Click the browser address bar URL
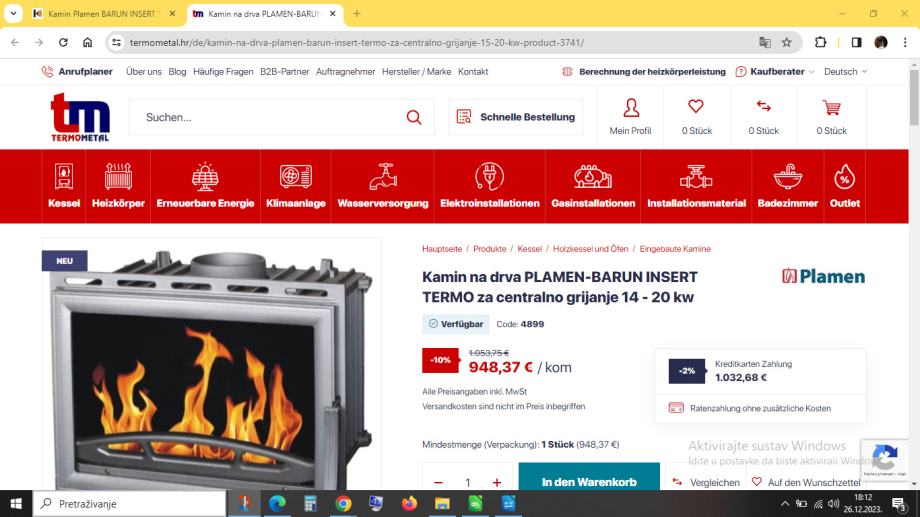 (x=357, y=42)
